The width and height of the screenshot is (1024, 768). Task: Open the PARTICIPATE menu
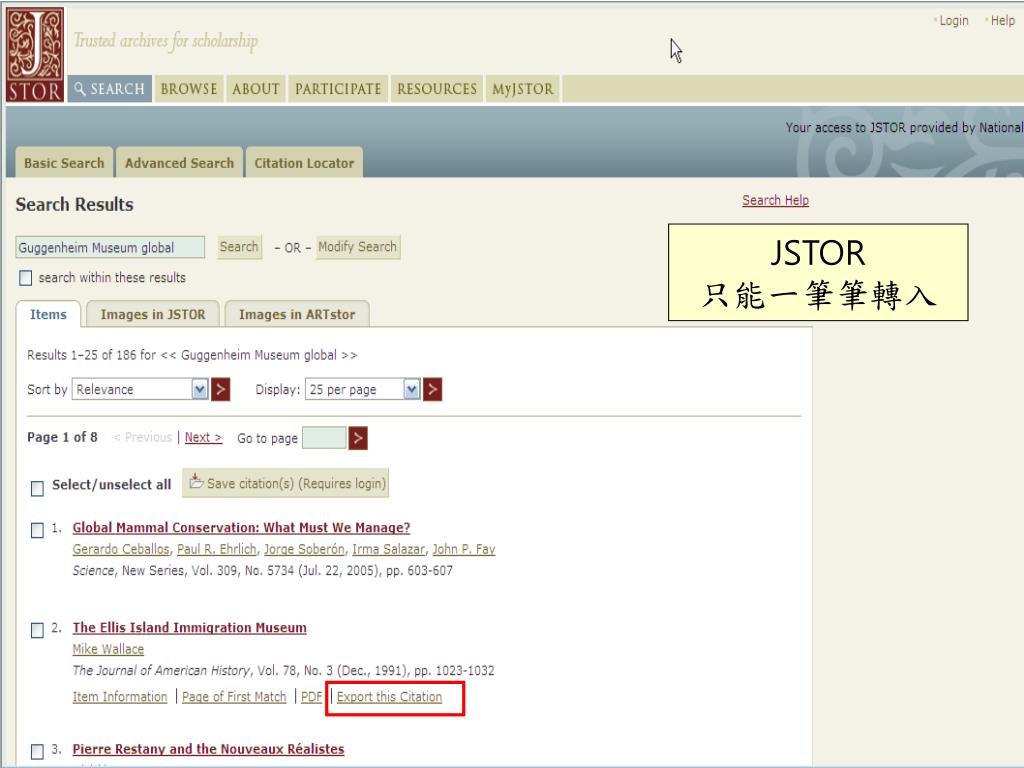pos(338,89)
